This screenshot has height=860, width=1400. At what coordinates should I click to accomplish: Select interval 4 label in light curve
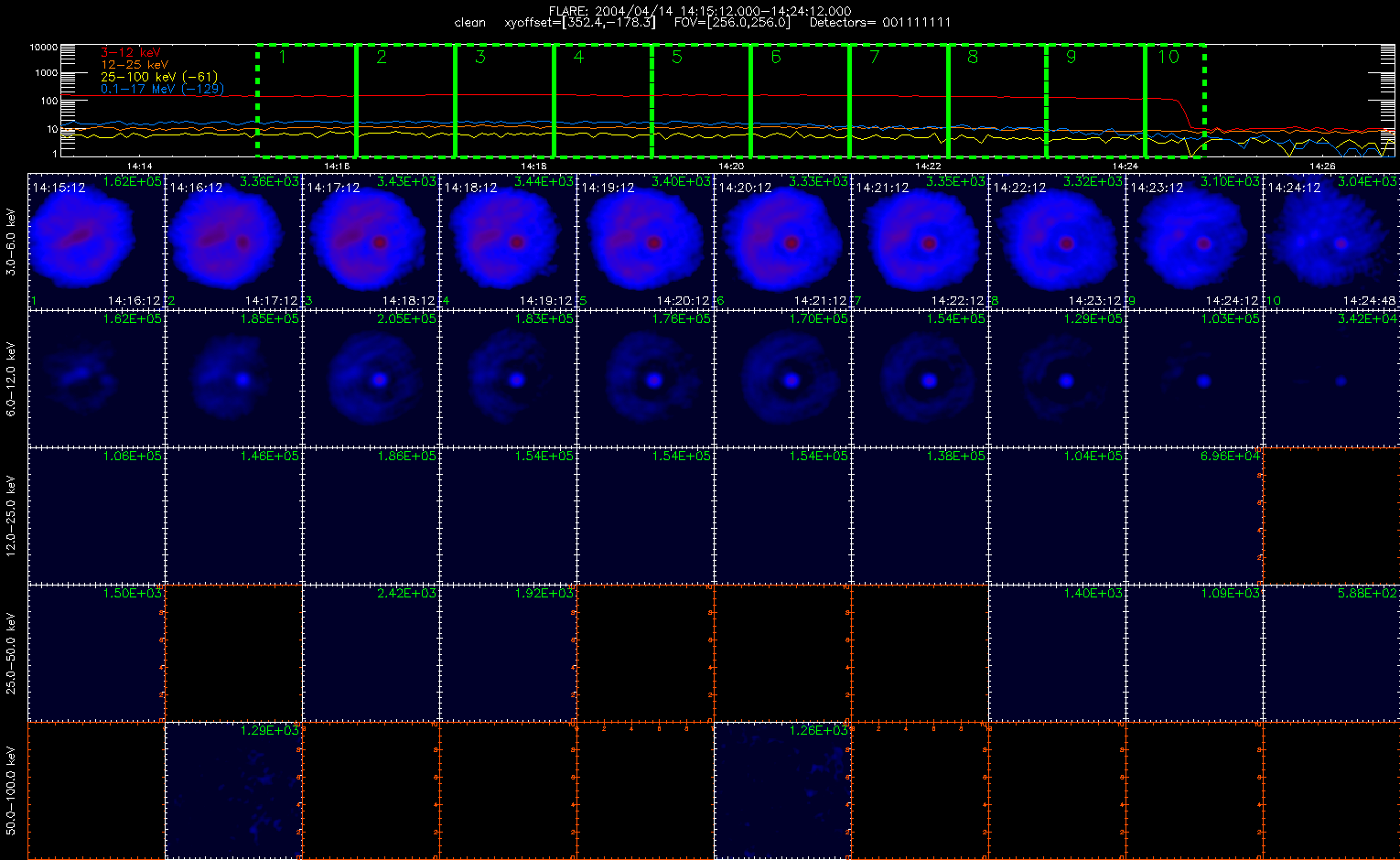[x=578, y=58]
